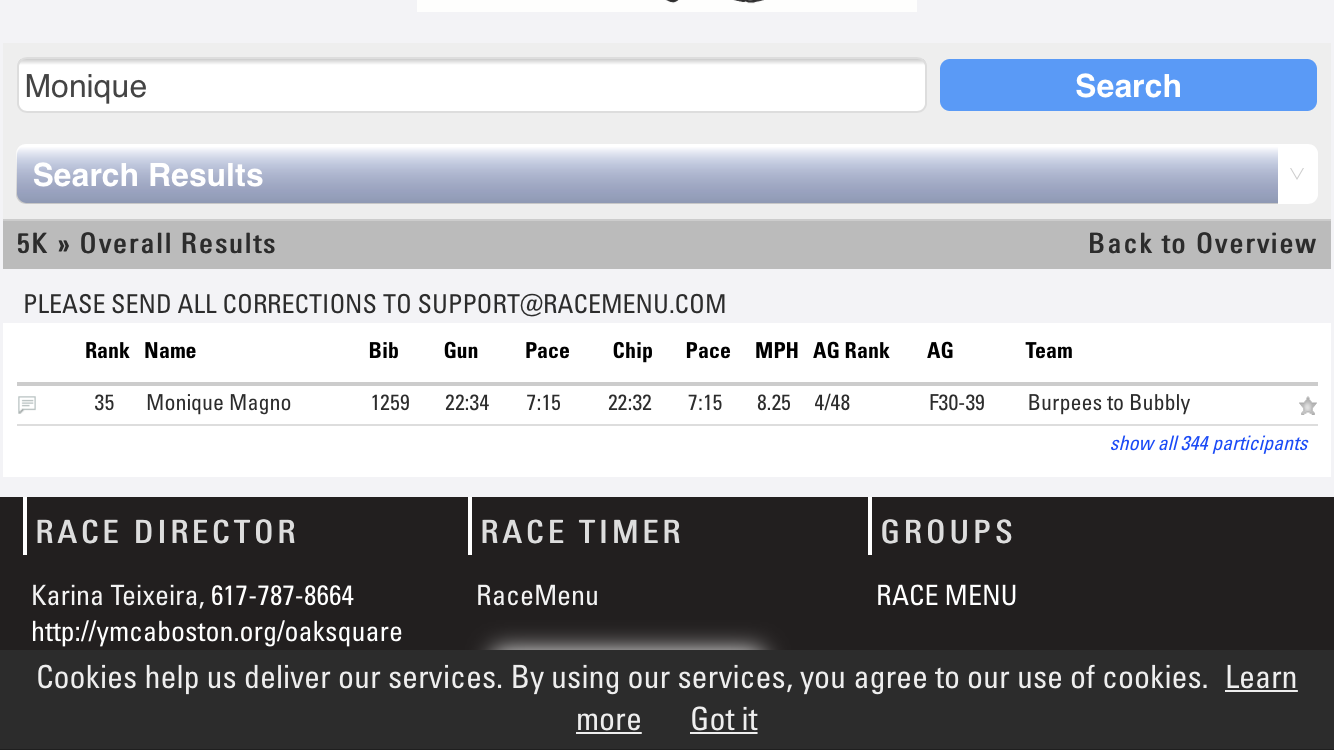Sort by the Team column header
The image size is (1334, 750).
(1048, 351)
